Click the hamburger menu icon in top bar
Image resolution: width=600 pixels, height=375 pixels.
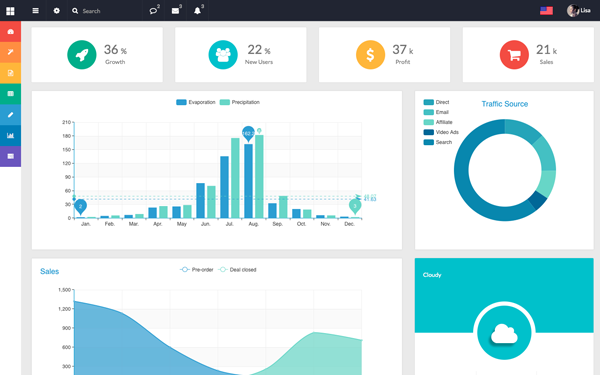pyautogui.click(x=36, y=11)
